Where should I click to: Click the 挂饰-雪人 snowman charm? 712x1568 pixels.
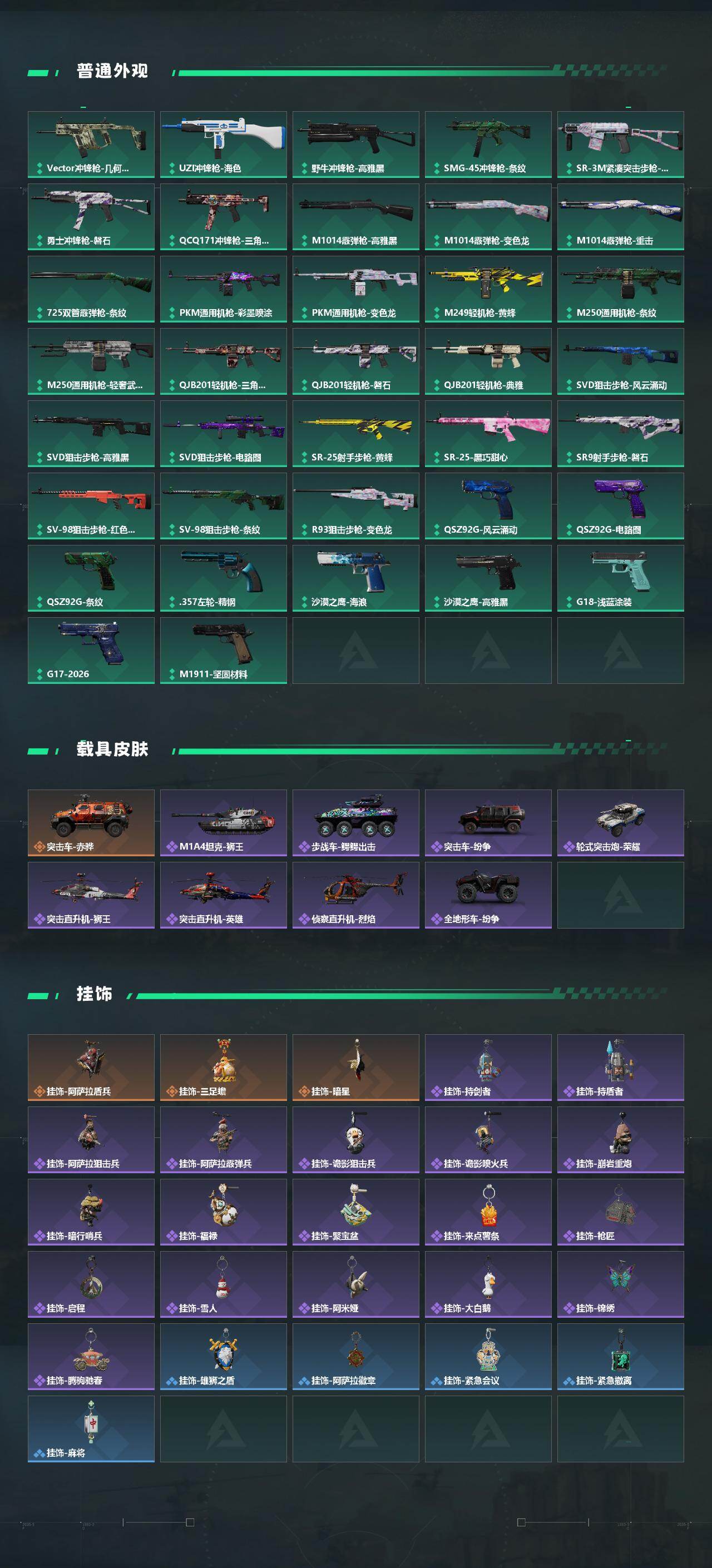(224, 1284)
